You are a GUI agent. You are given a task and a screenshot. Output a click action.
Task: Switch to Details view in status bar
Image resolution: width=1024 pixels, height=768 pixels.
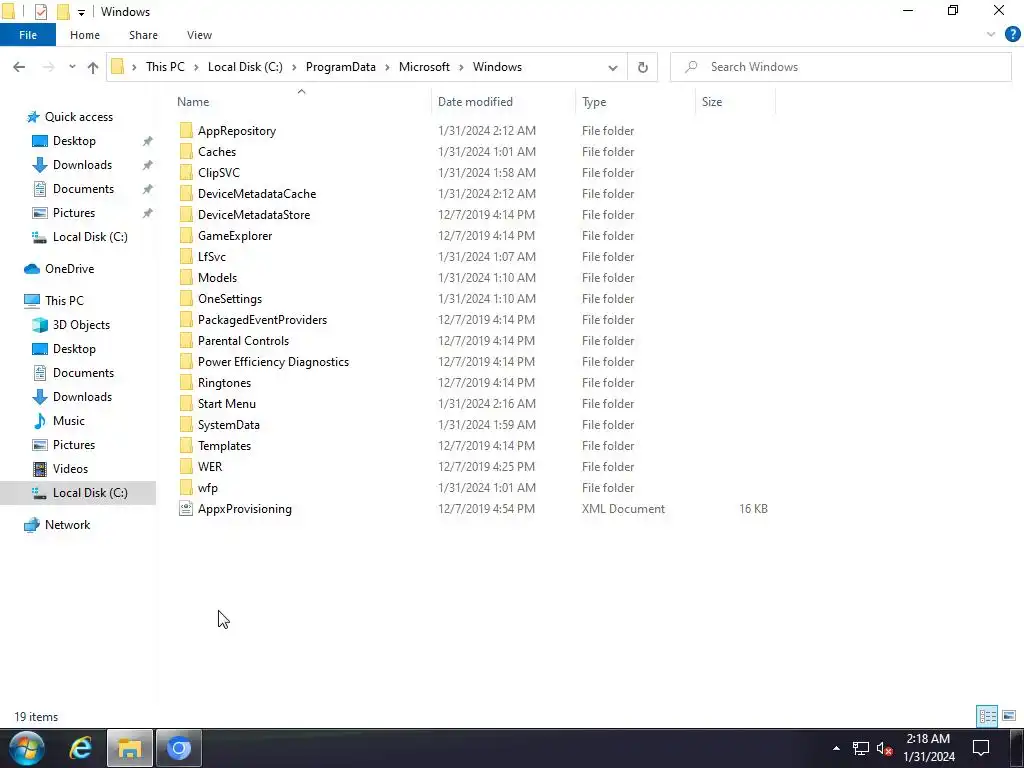coord(987,716)
